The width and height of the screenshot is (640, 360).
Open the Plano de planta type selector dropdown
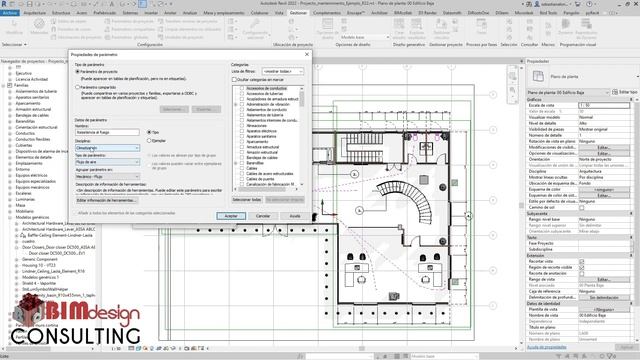[x=568, y=93]
